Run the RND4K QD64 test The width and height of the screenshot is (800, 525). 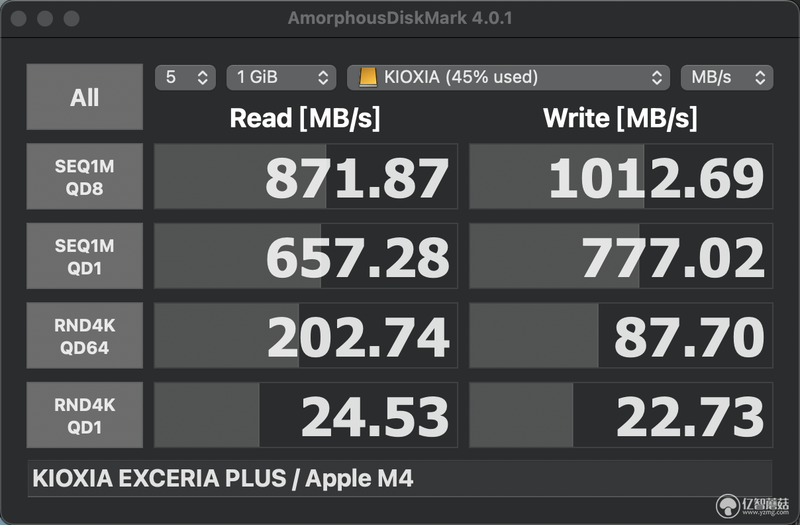coord(85,336)
